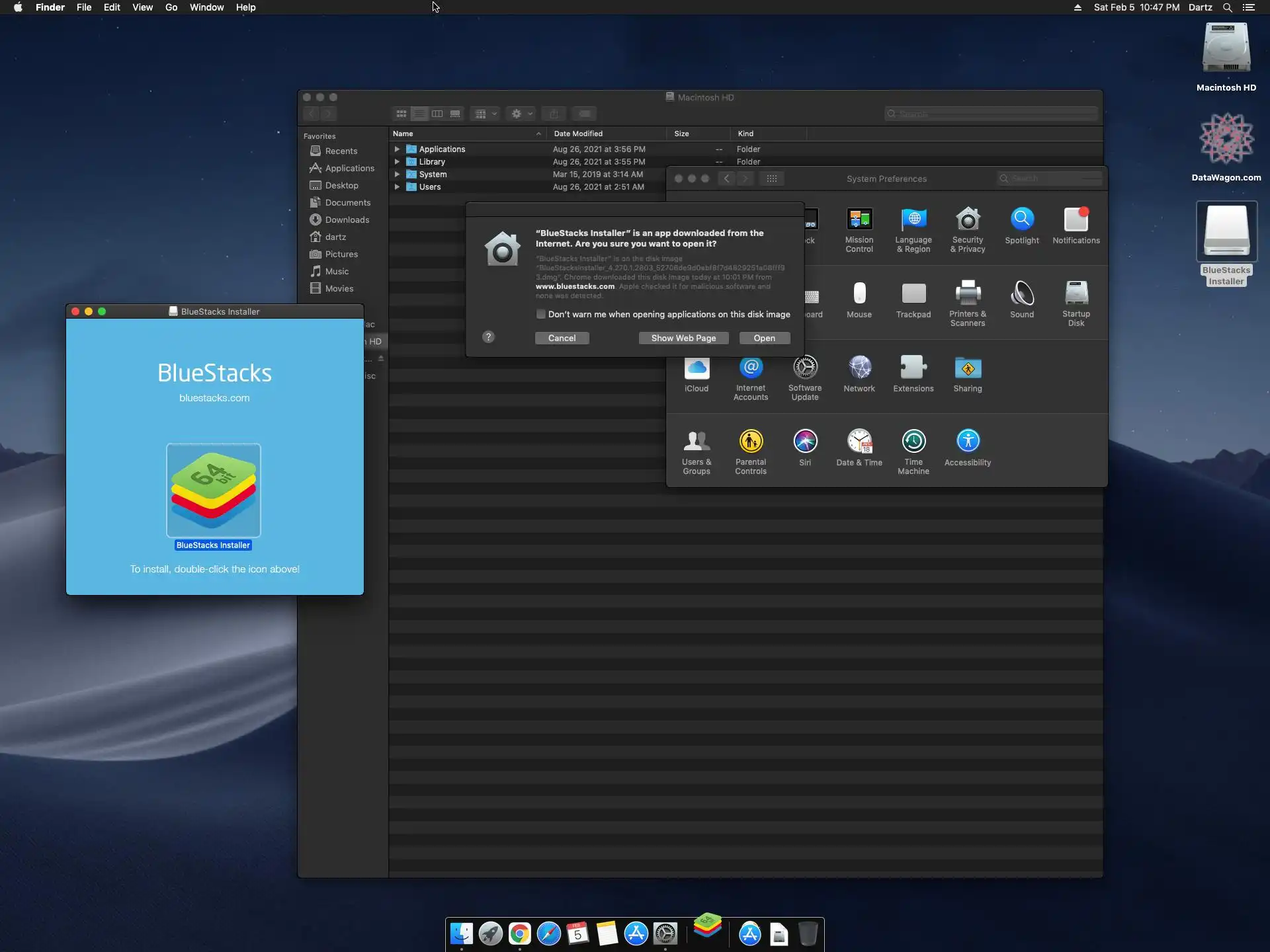
Task: Expand the System folder disclosure triangle
Action: 397,175
